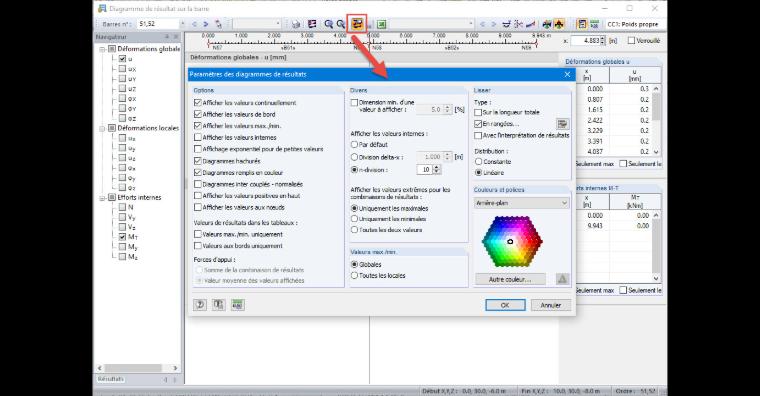Click Annuler button
This screenshot has width=760, height=396.
pyautogui.click(x=551, y=305)
